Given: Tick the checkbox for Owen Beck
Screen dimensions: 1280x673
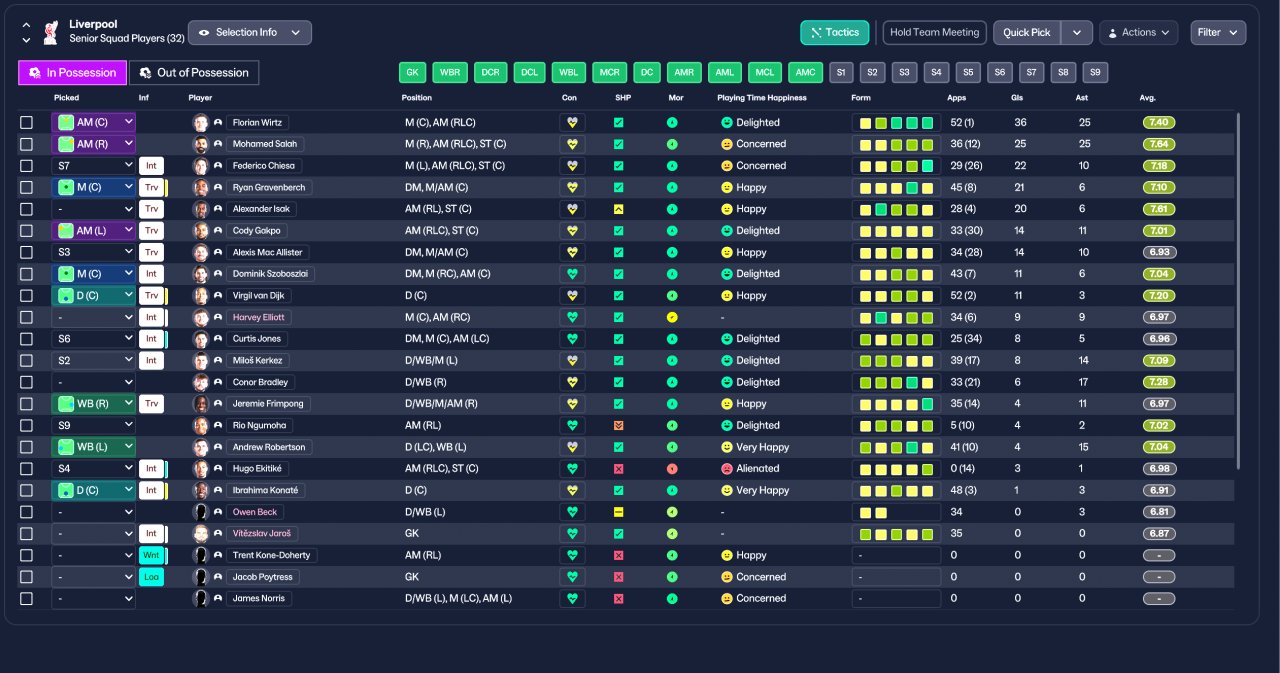Looking at the screenshot, I should 27,512.
